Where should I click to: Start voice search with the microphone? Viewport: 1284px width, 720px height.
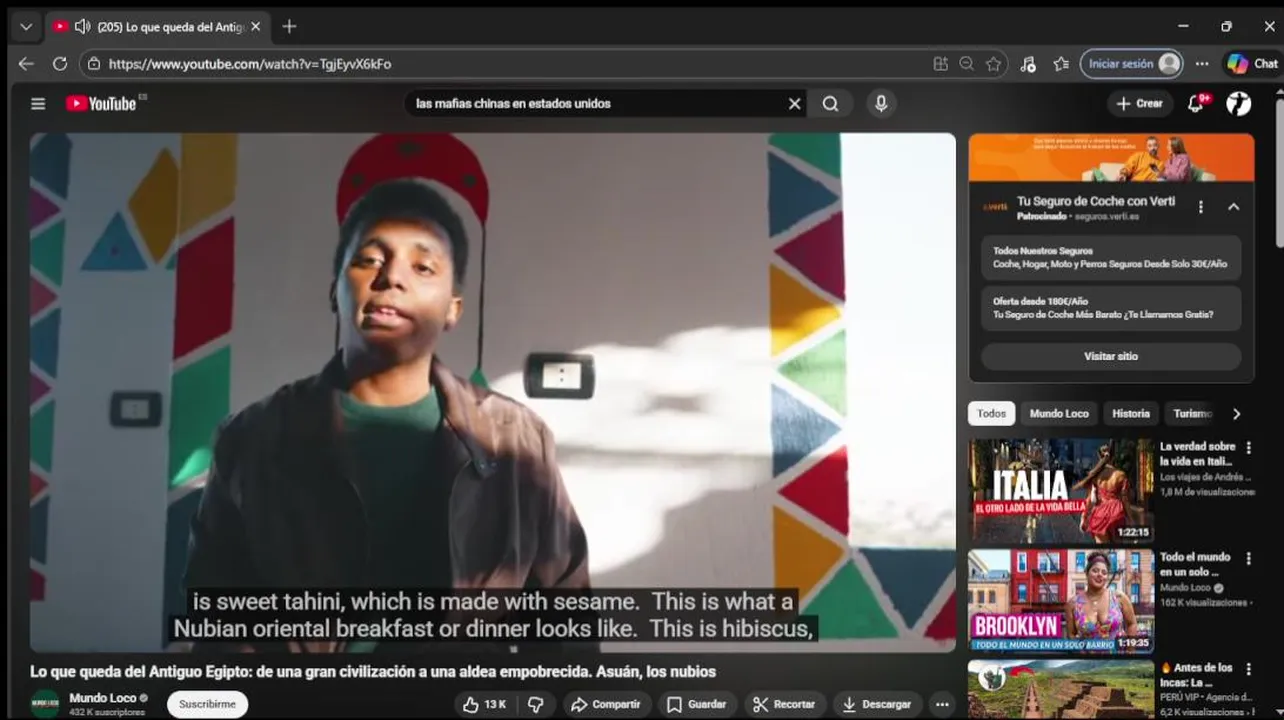click(x=881, y=103)
